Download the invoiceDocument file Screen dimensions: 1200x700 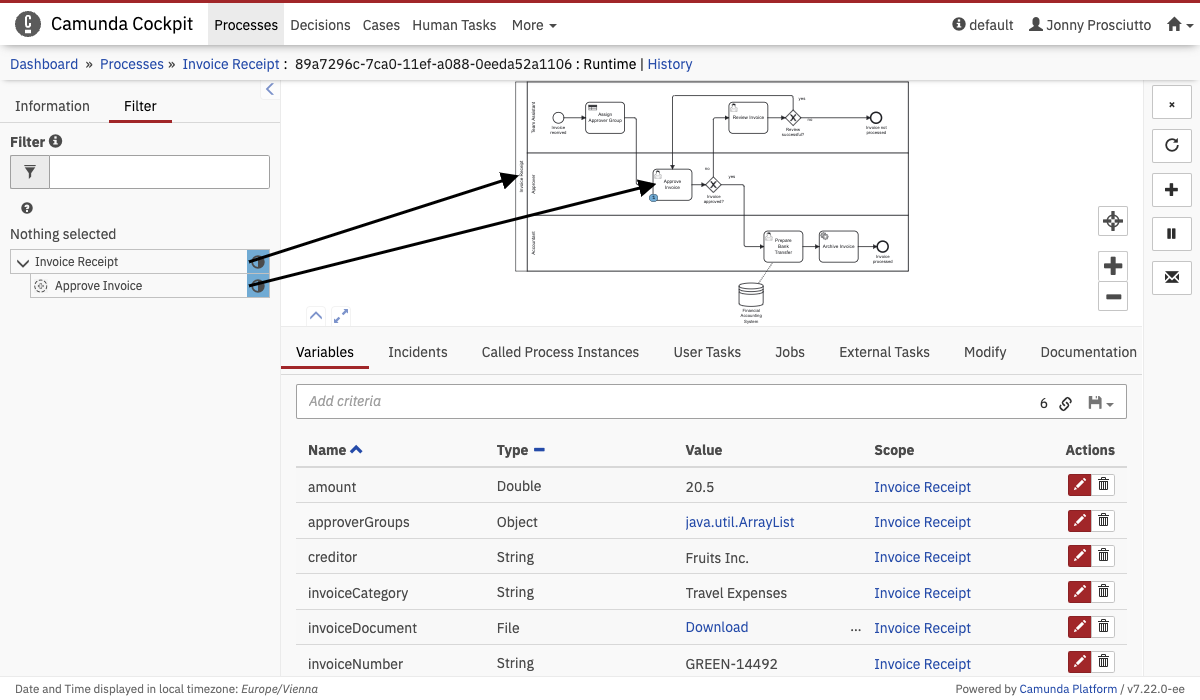coord(716,627)
